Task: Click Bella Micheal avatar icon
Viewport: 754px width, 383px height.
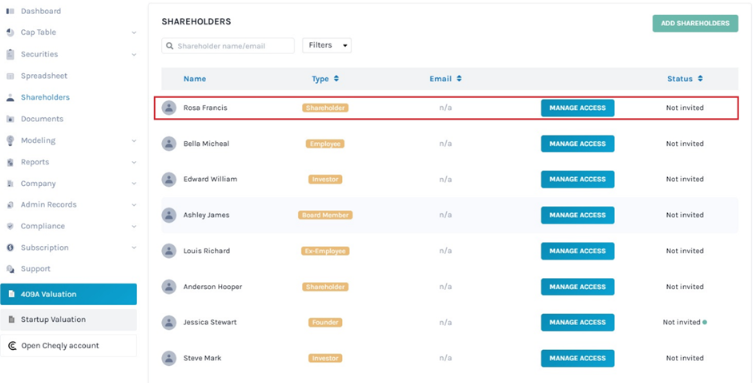Action: tap(169, 143)
